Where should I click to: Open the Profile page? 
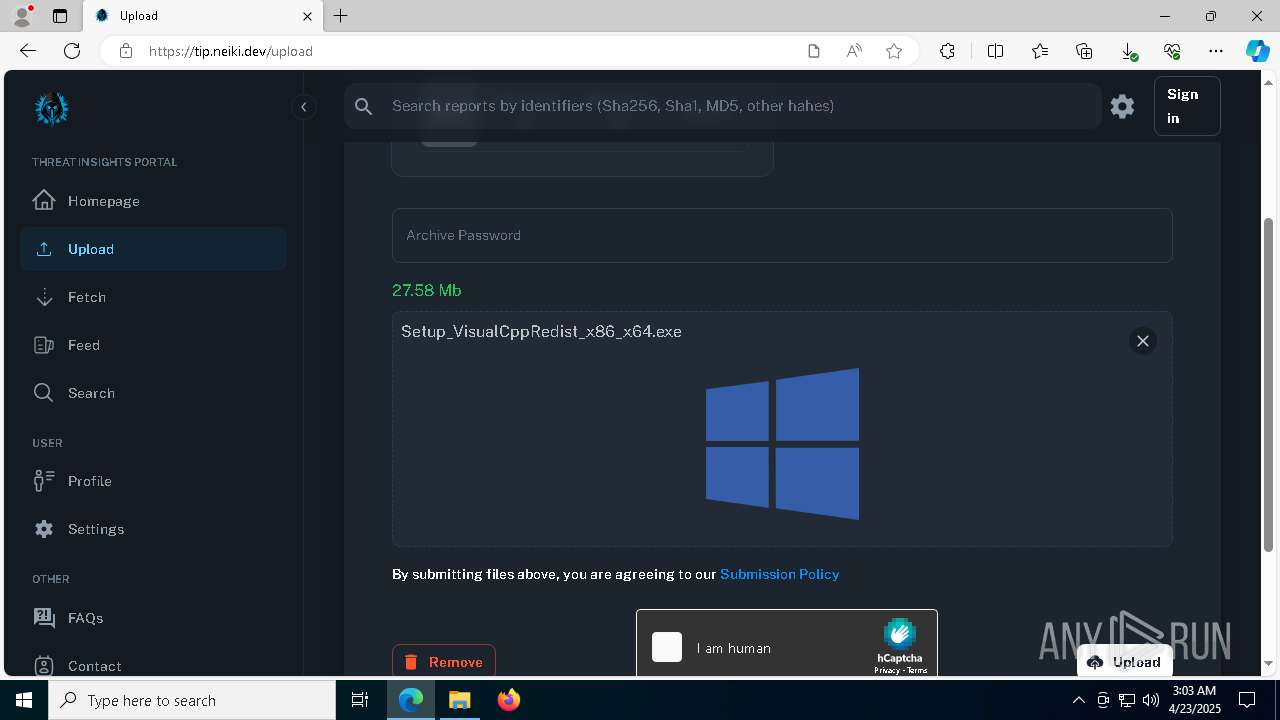[153, 481]
